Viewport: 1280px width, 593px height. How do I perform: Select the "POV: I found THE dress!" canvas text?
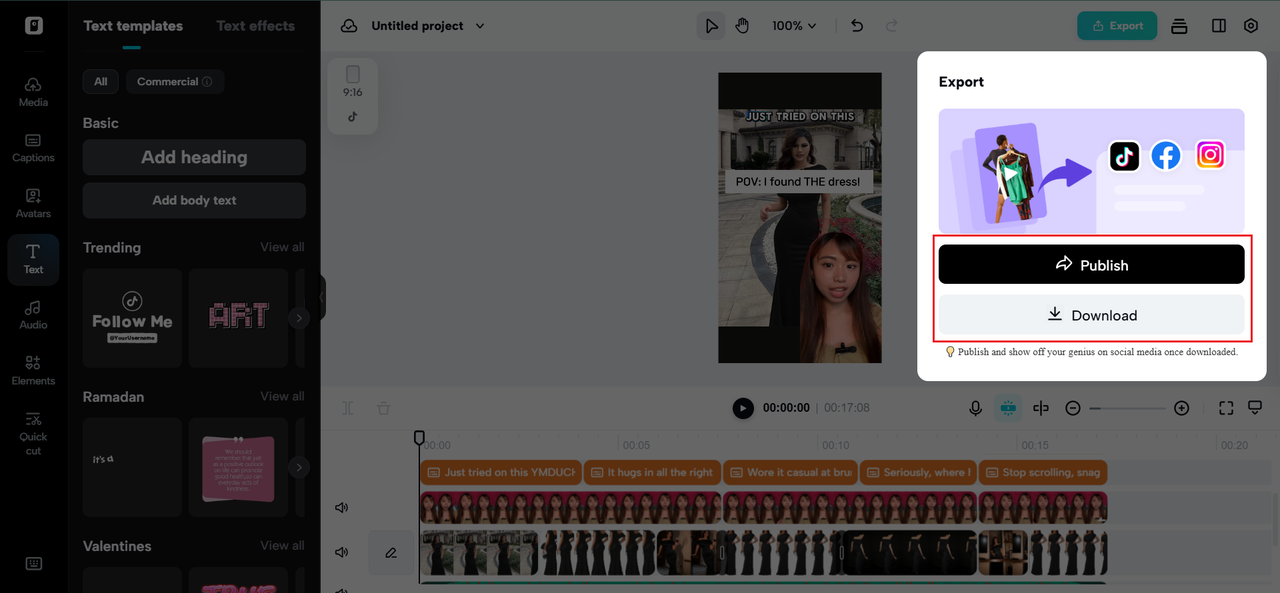pos(798,181)
